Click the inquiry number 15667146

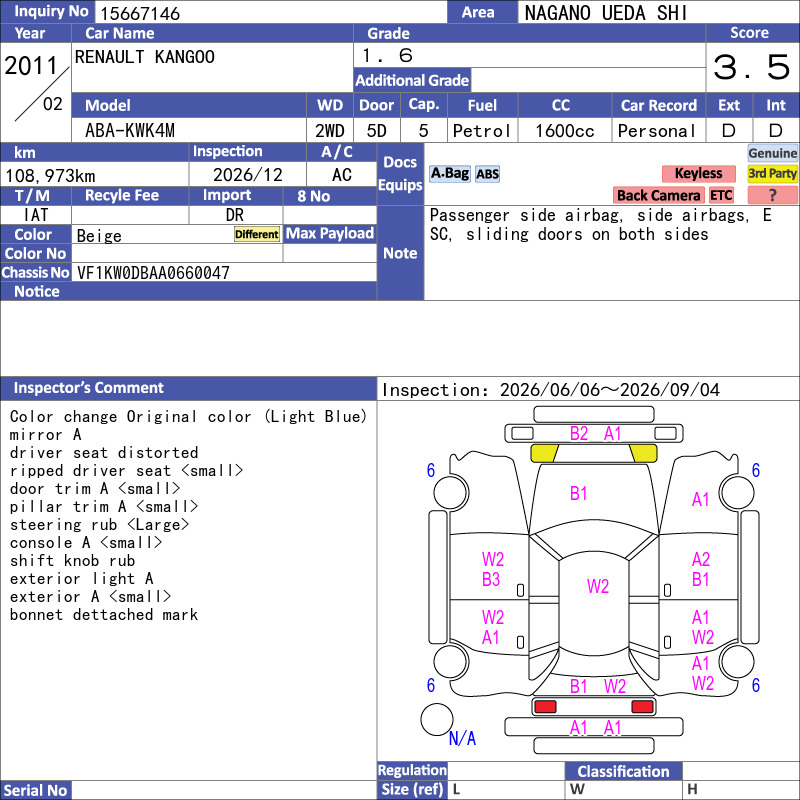tap(140, 13)
